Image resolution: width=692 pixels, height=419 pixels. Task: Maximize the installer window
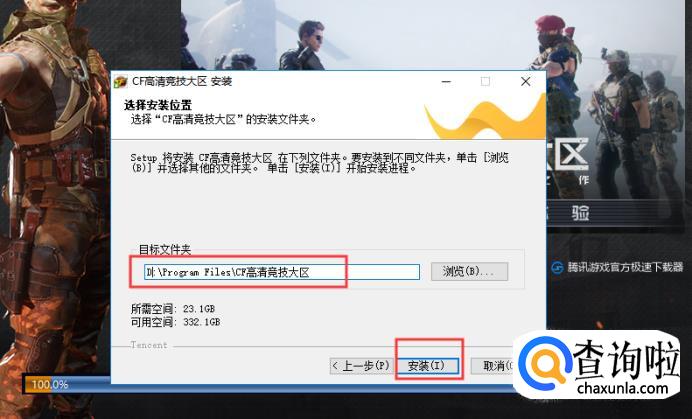(485, 82)
